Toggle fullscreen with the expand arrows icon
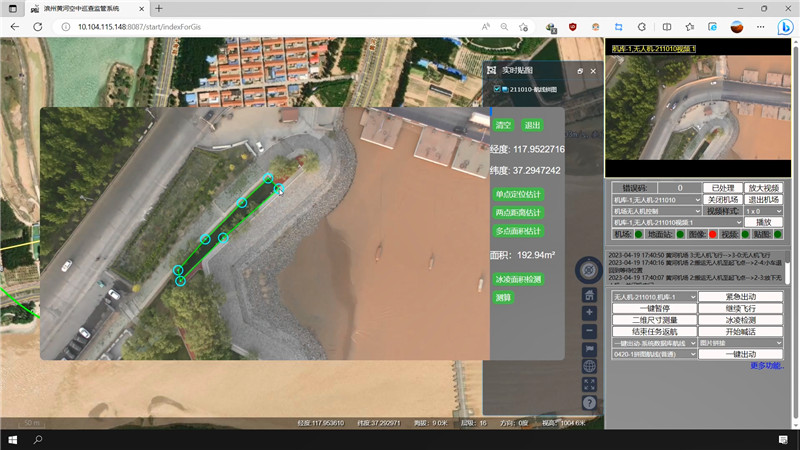800x450 pixels. coord(589,384)
